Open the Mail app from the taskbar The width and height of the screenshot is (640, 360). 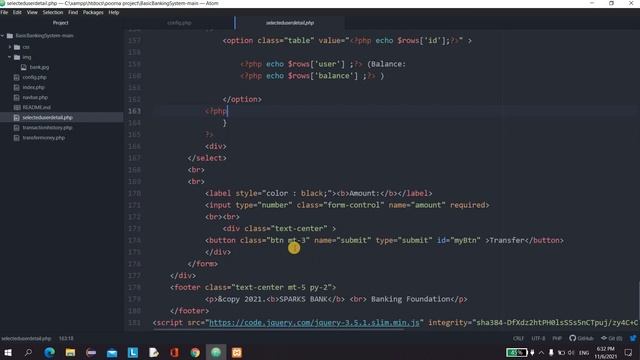click(x=112, y=353)
